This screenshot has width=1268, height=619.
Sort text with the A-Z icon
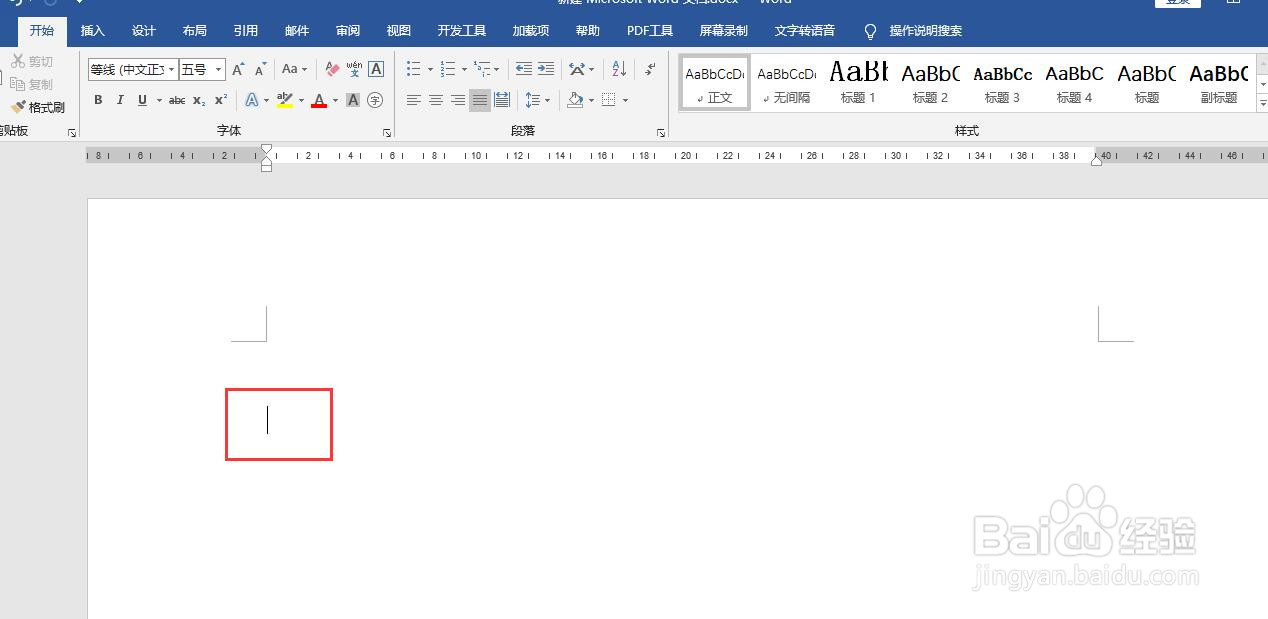click(619, 69)
